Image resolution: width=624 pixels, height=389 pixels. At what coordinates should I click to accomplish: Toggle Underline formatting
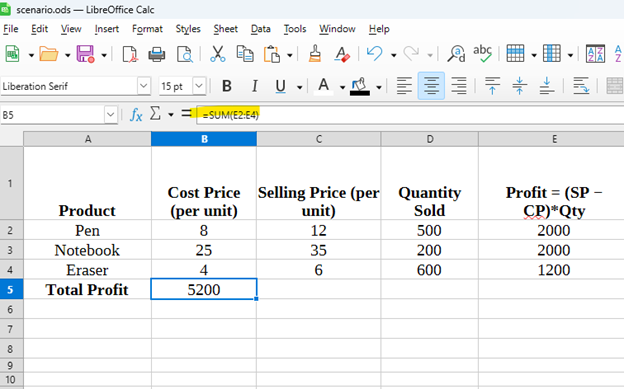pyautogui.click(x=281, y=86)
